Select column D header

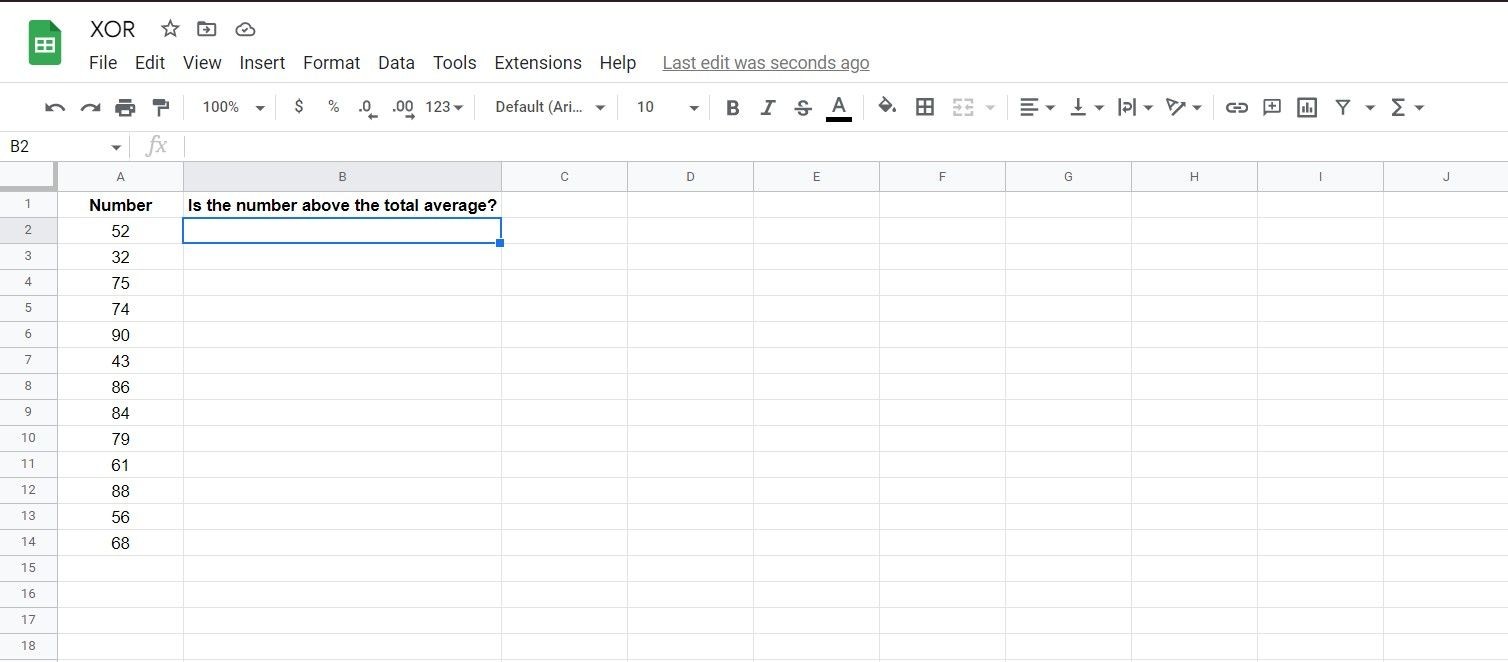click(690, 176)
